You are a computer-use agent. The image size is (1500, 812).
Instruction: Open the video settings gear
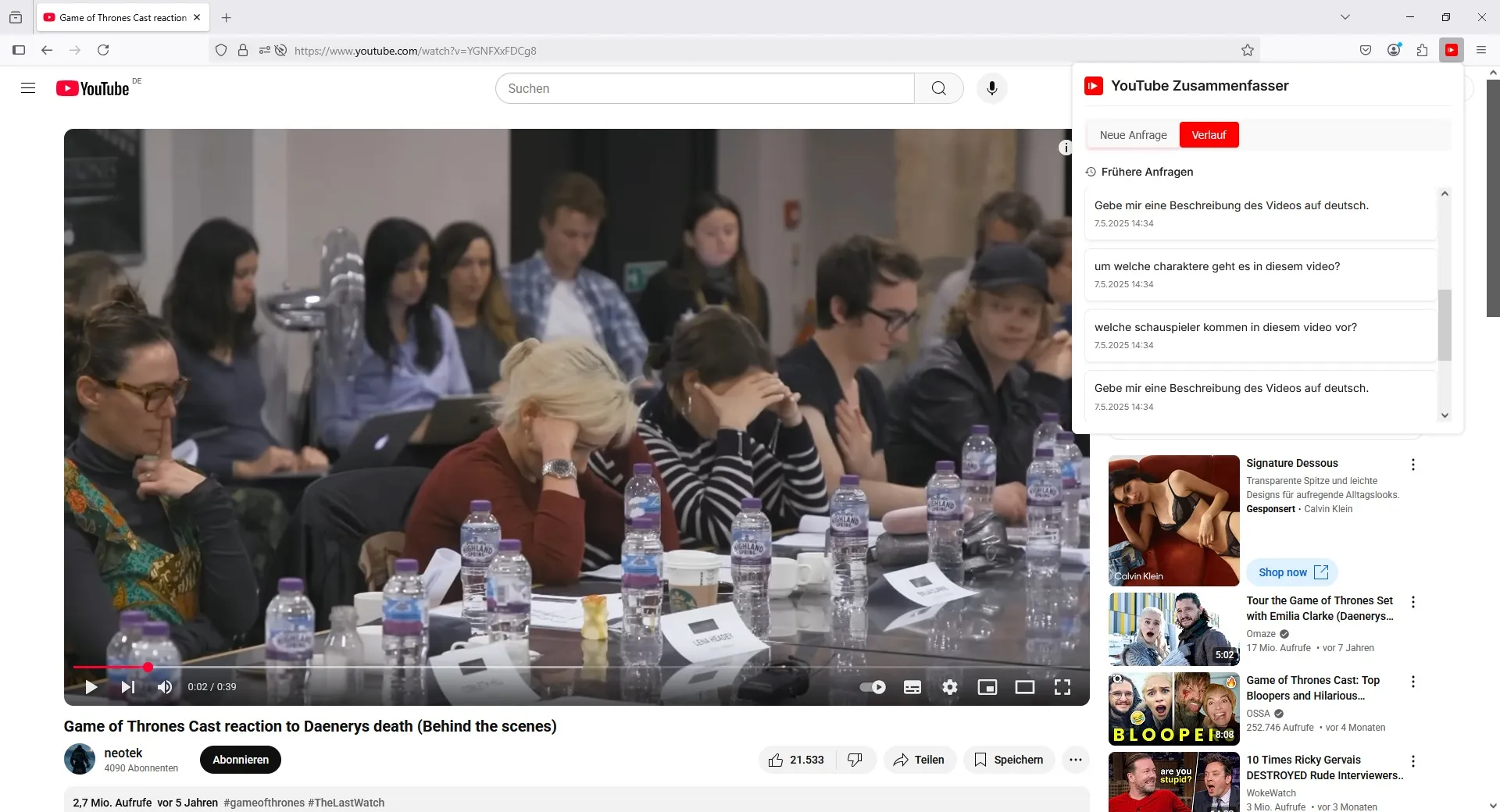[949, 687]
